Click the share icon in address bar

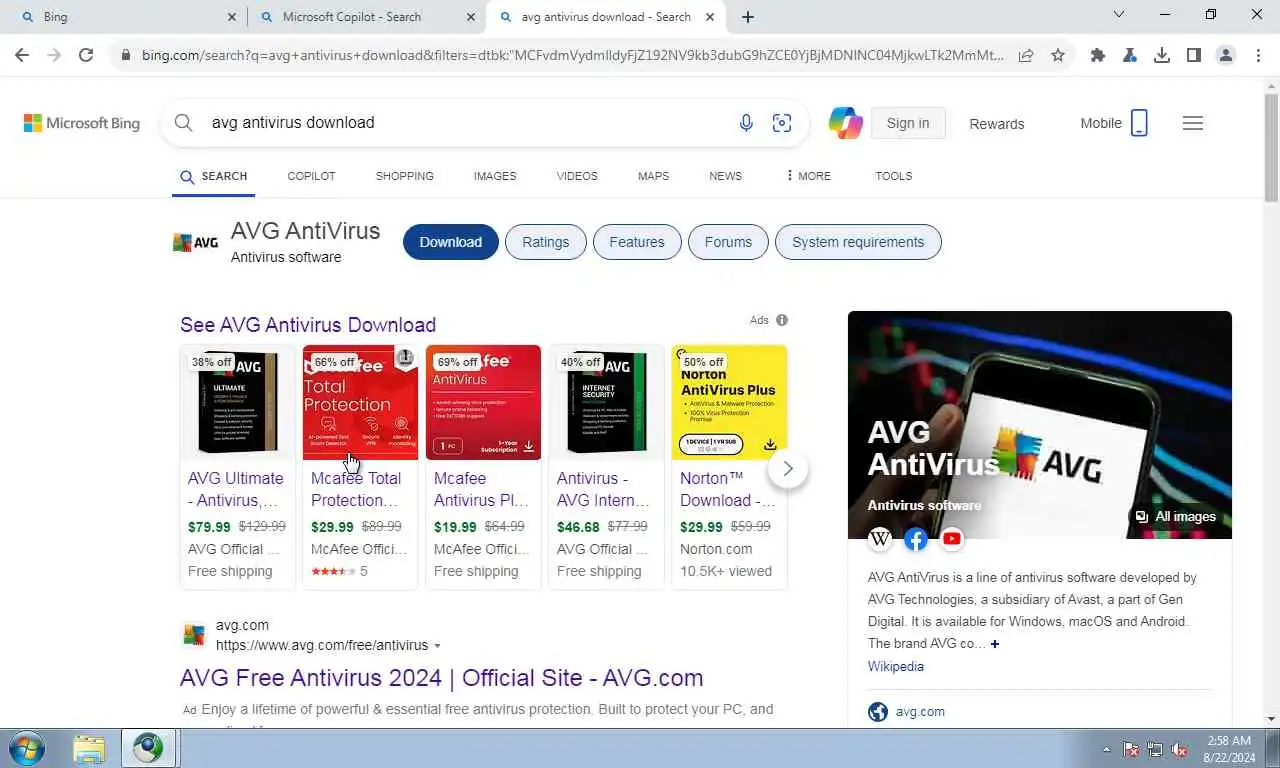click(1026, 56)
